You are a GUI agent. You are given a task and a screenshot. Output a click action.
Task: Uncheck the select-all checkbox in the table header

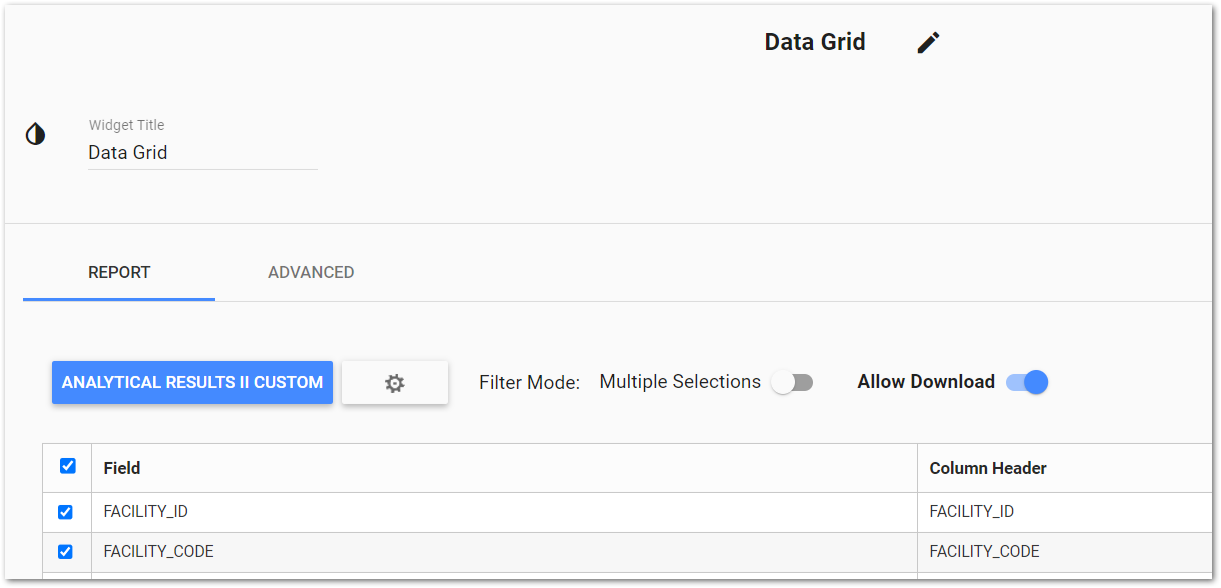click(68, 466)
